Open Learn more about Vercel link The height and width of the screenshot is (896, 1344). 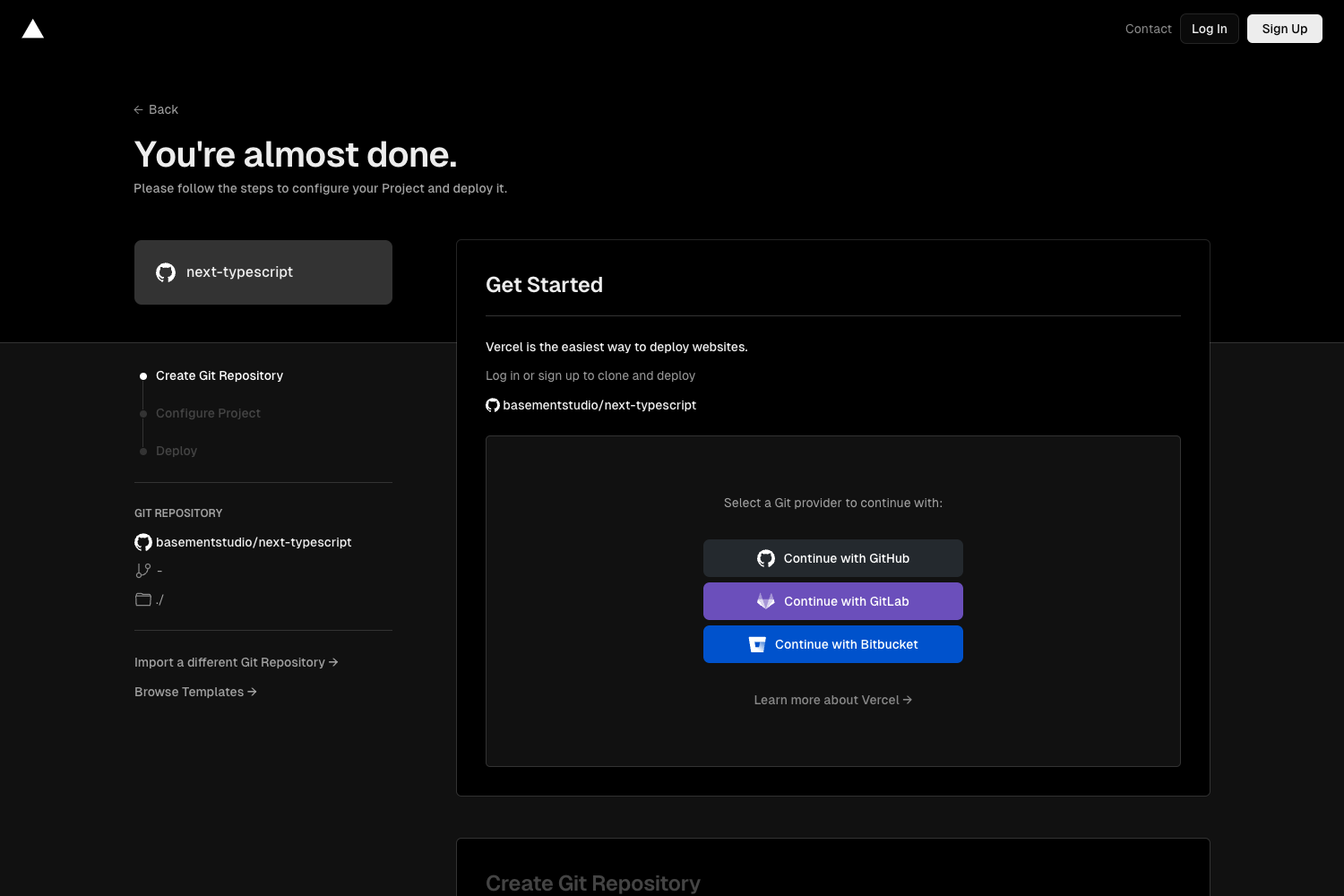pyautogui.click(x=832, y=699)
